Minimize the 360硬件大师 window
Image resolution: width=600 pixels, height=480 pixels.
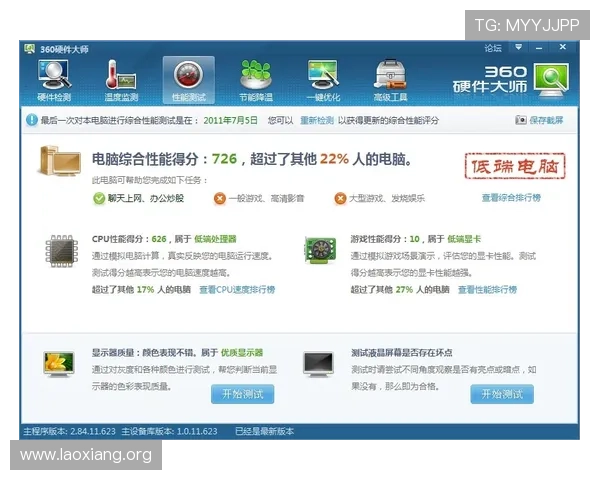[539, 48]
